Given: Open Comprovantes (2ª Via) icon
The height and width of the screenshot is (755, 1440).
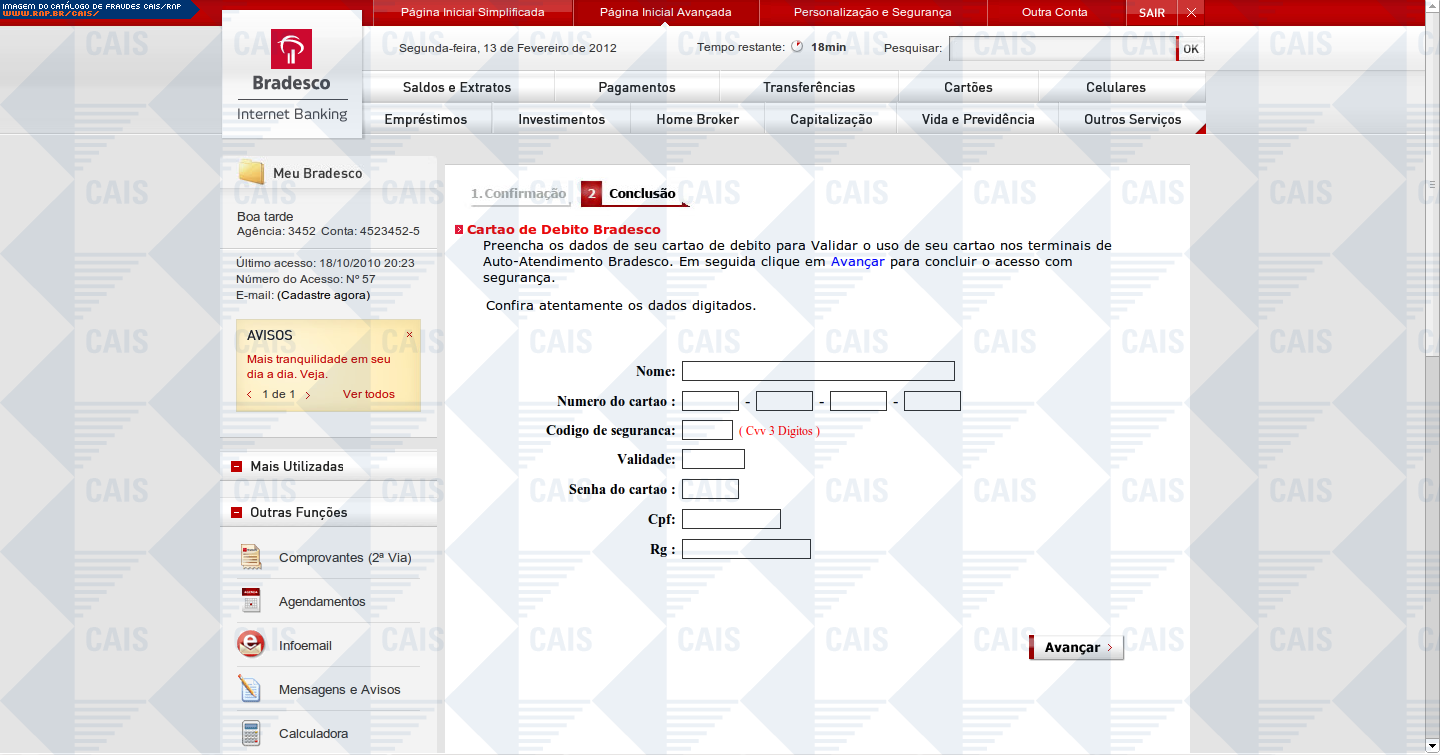Looking at the screenshot, I should pyautogui.click(x=251, y=557).
